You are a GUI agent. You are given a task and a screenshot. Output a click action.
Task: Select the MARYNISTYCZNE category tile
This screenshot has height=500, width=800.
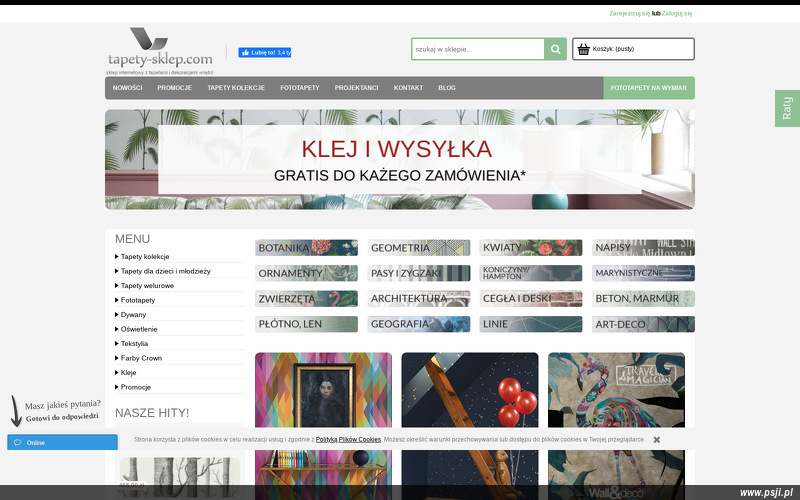643,273
